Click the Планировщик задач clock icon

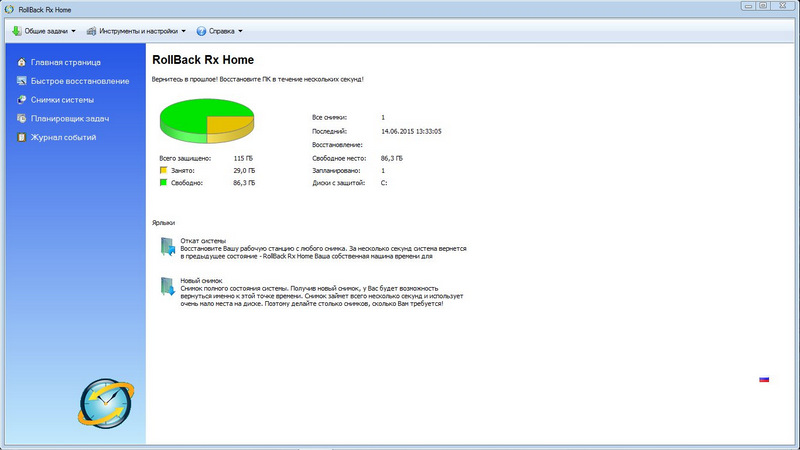(21, 118)
